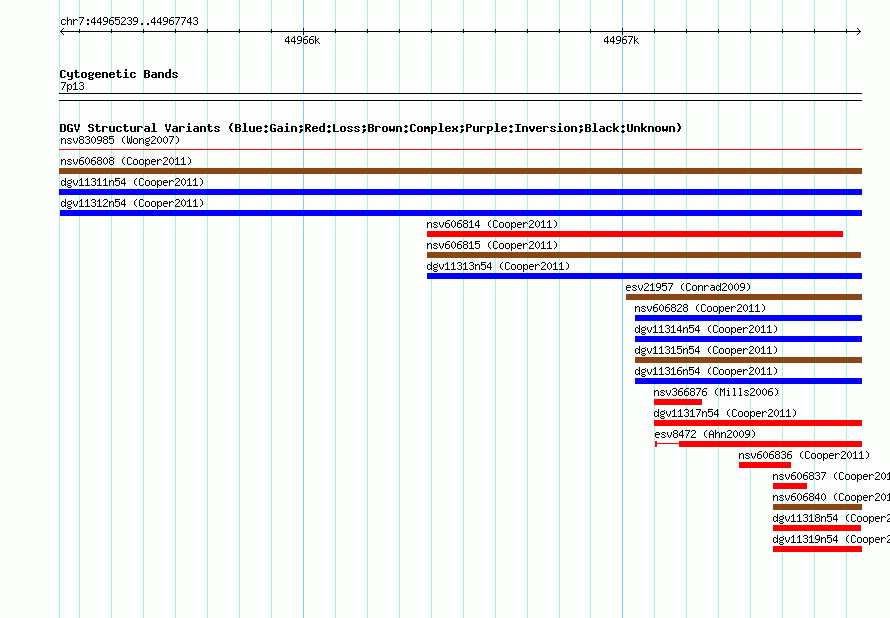Click the blue dgv11316n54 gain bar

tap(748, 381)
